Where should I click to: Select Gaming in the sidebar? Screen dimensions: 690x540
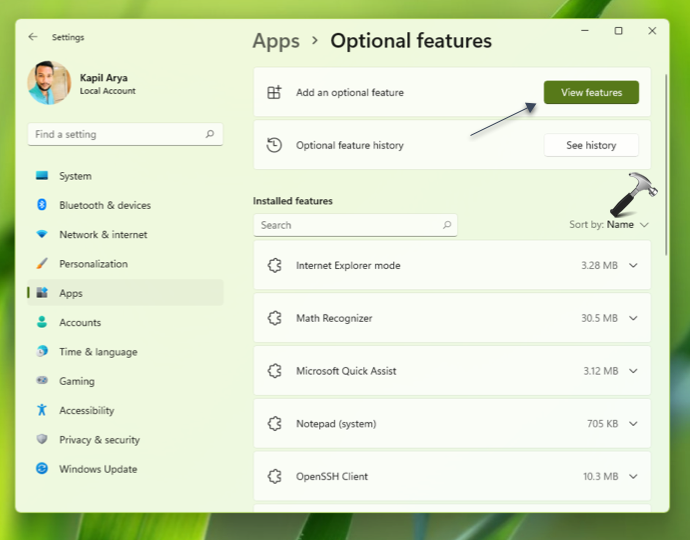[x=76, y=381]
